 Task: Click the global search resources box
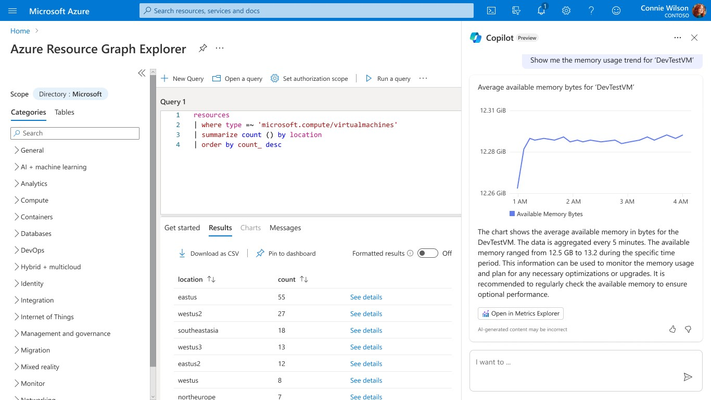(x=307, y=10)
